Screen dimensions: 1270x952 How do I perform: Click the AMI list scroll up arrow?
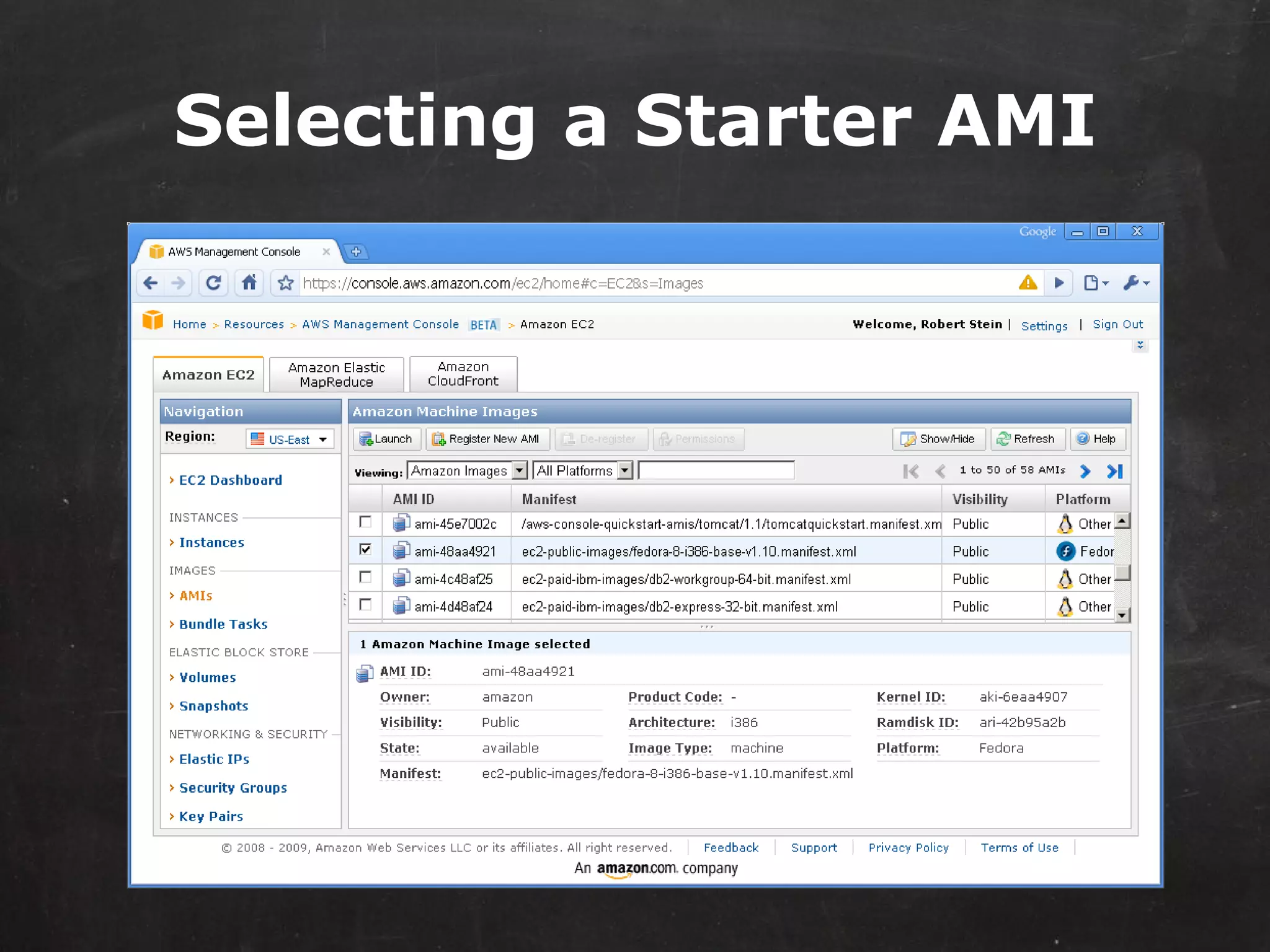point(1122,521)
